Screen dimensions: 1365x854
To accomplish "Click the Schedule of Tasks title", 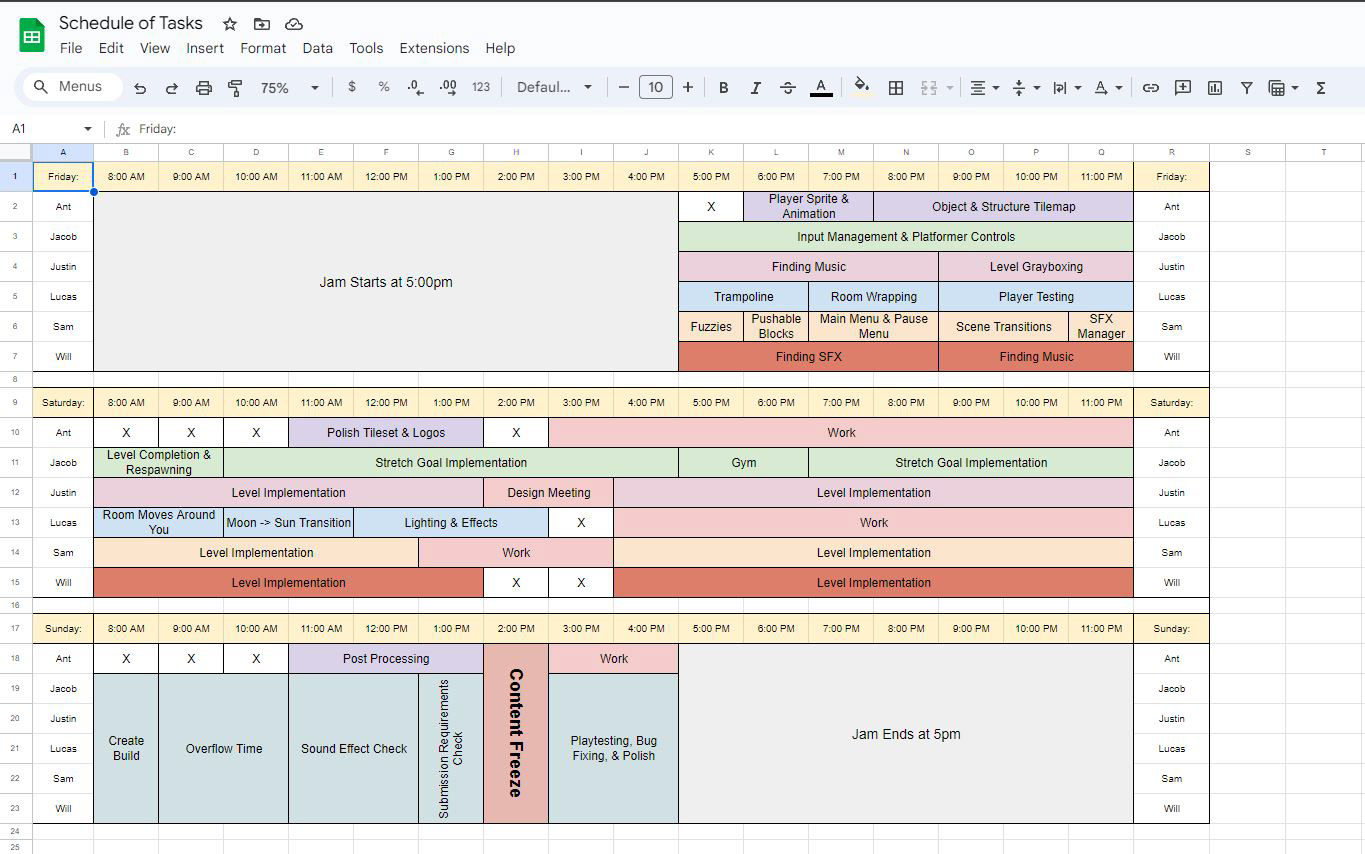I will point(131,23).
